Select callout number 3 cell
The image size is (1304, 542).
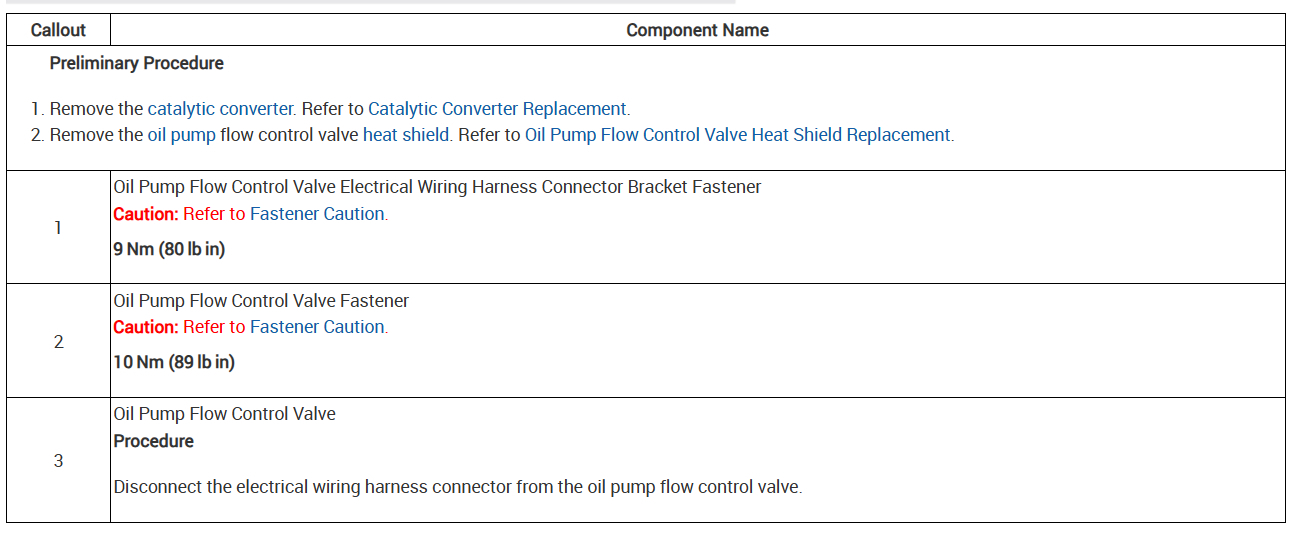click(58, 461)
